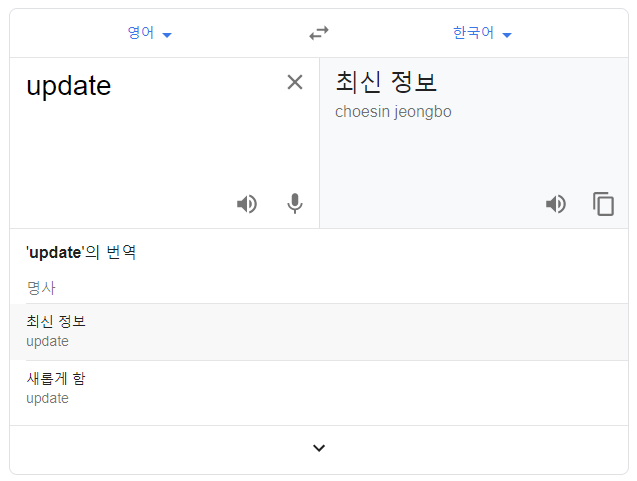Clear the source text 'update'

click(x=295, y=82)
